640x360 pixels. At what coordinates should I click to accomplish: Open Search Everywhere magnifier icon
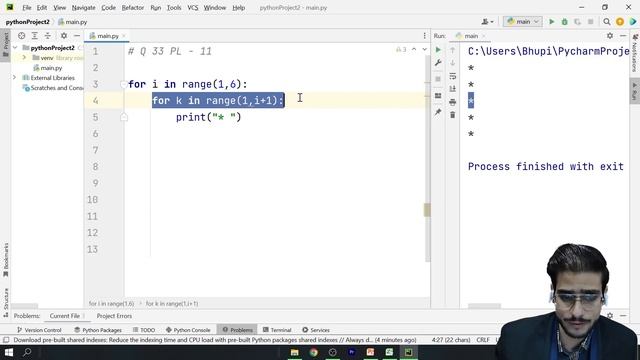607,22
